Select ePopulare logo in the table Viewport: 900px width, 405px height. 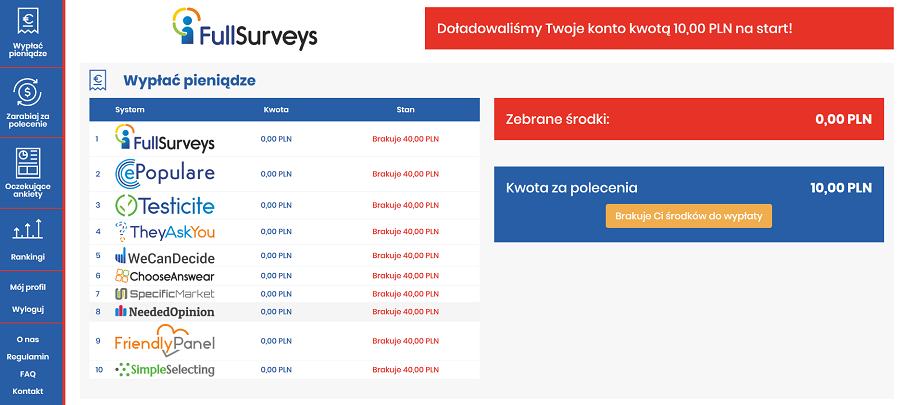165,173
